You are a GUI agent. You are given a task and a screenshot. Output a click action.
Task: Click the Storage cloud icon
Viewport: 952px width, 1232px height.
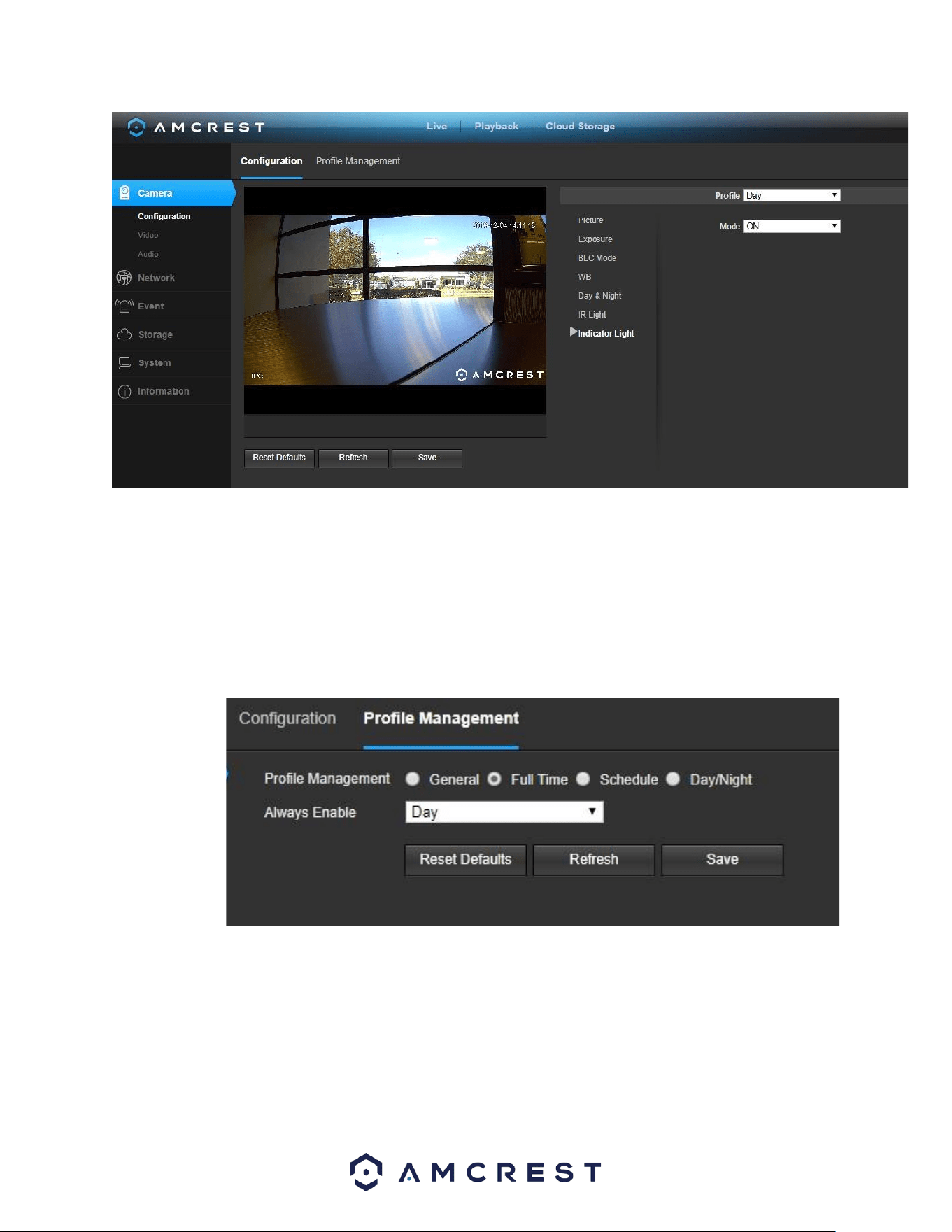124,334
